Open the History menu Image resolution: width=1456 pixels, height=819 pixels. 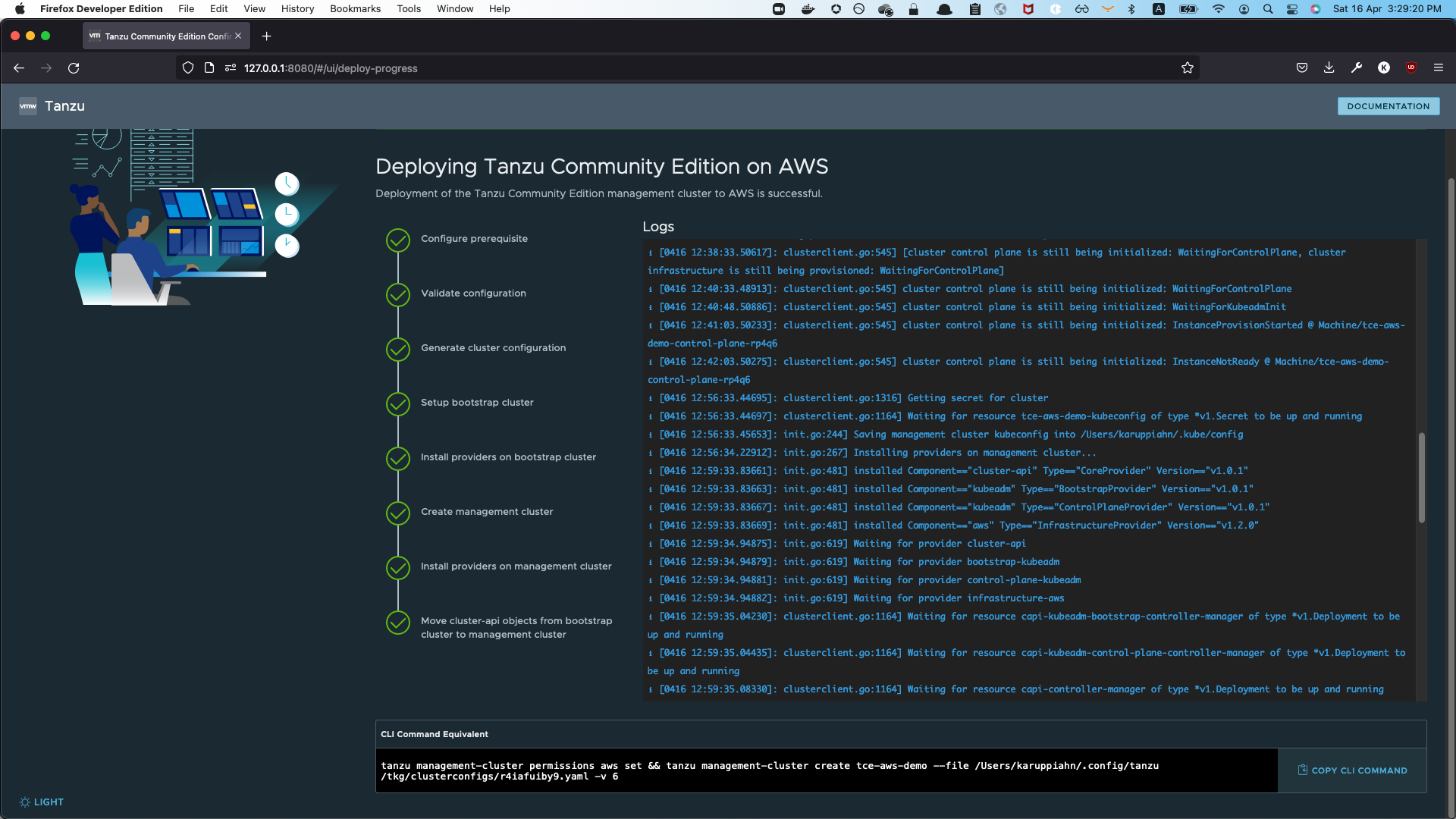pyautogui.click(x=297, y=9)
